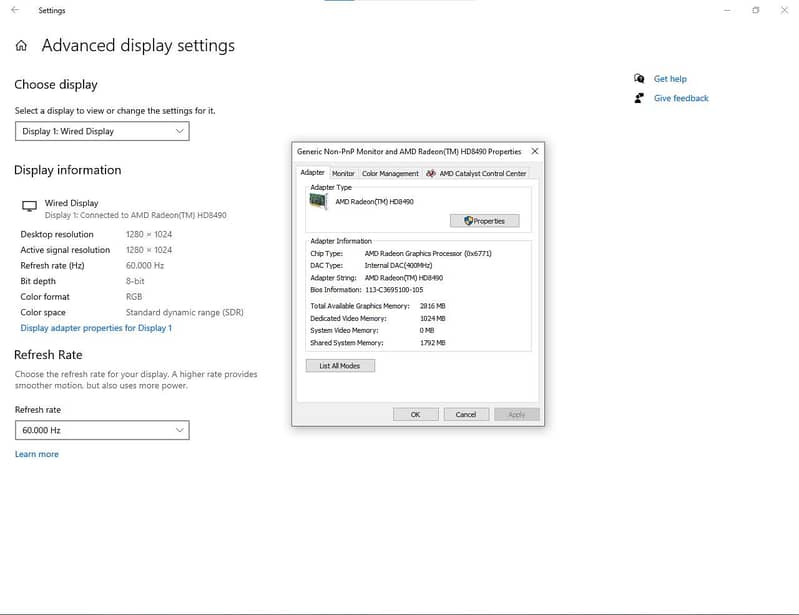Restore down the Settings window
This screenshot has width=799, height=615.
[x=756, y=10]
